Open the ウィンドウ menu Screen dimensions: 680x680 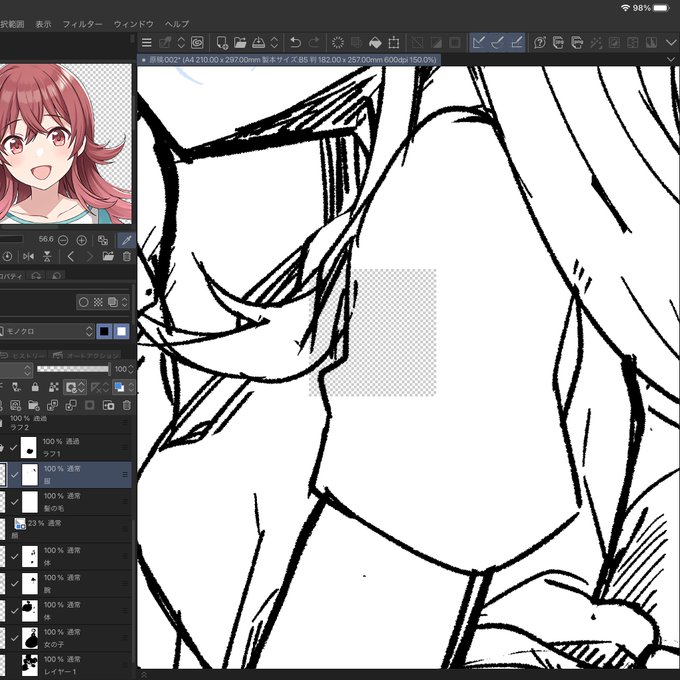134,24
